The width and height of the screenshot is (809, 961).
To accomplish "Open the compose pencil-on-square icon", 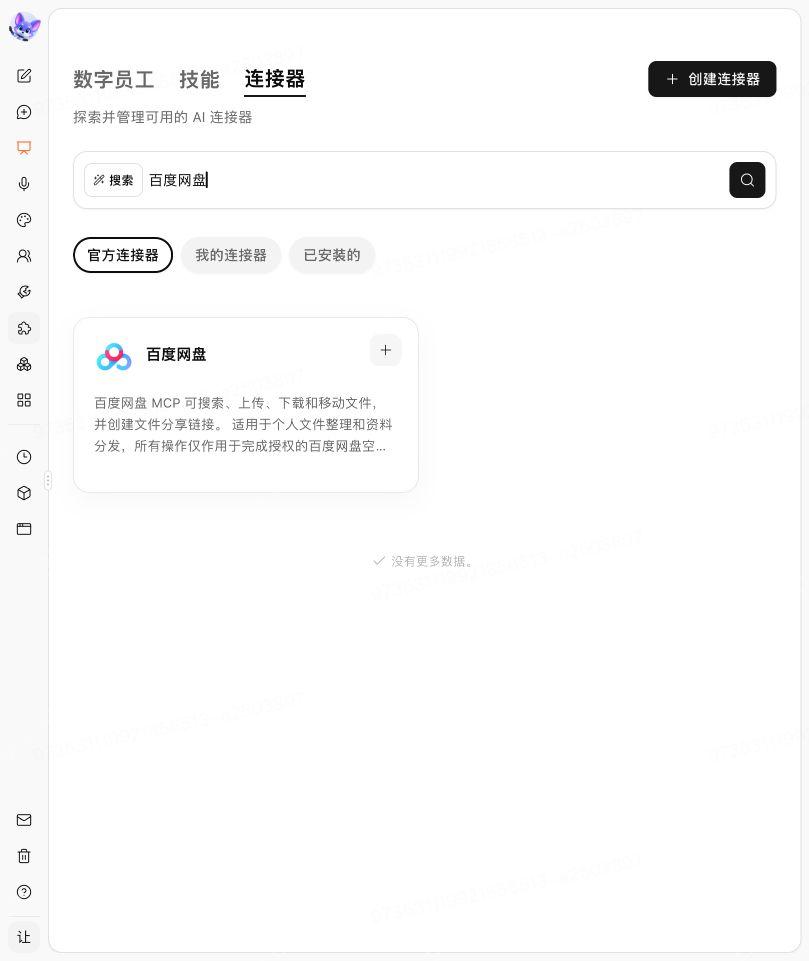I will tap(24, 76).
